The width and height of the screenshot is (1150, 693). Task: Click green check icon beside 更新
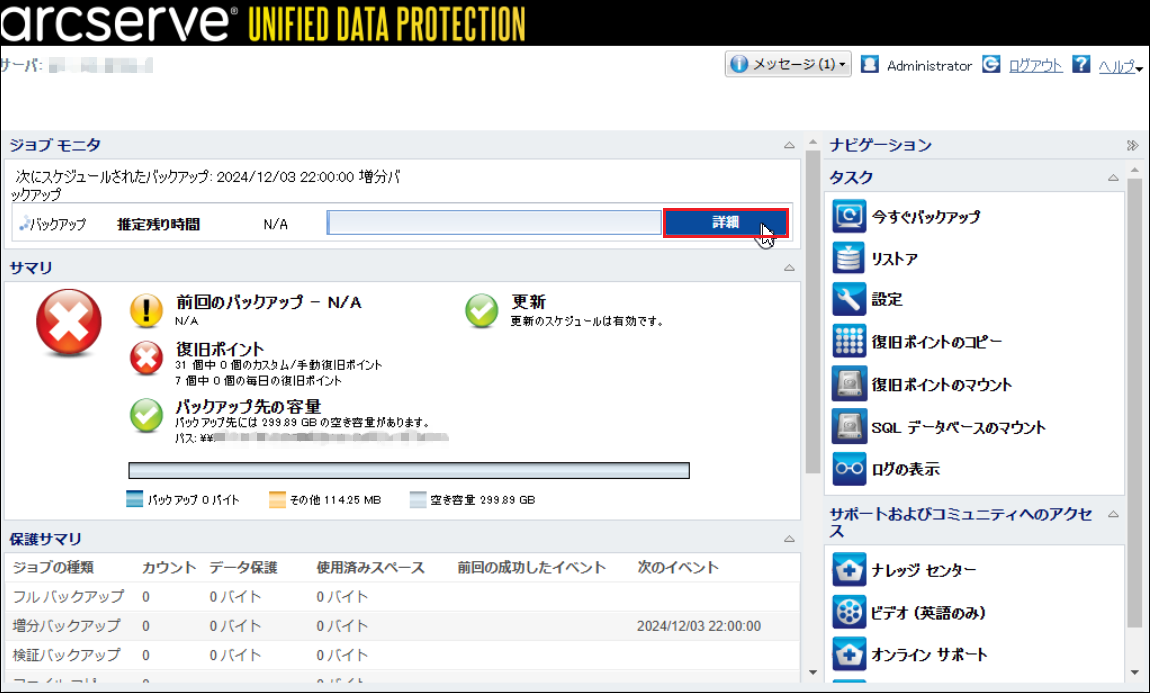[x=482, y=310]
